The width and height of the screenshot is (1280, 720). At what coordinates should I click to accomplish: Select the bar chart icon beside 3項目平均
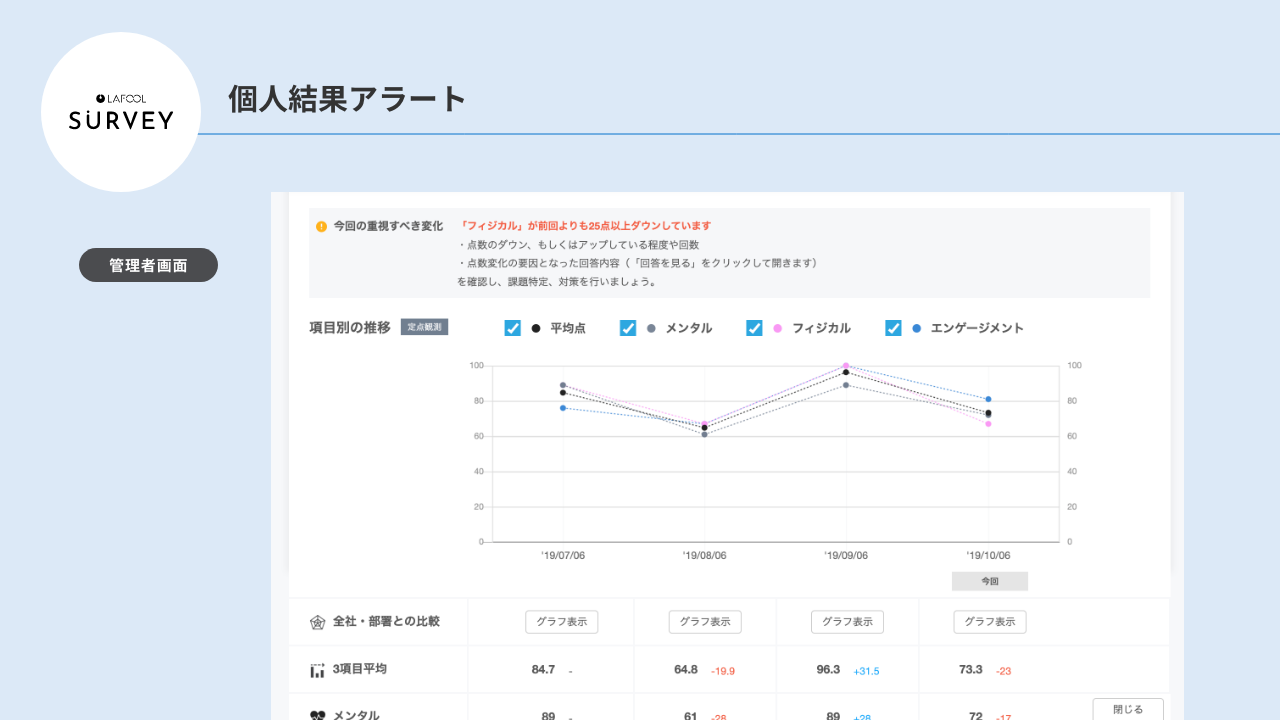317,670
